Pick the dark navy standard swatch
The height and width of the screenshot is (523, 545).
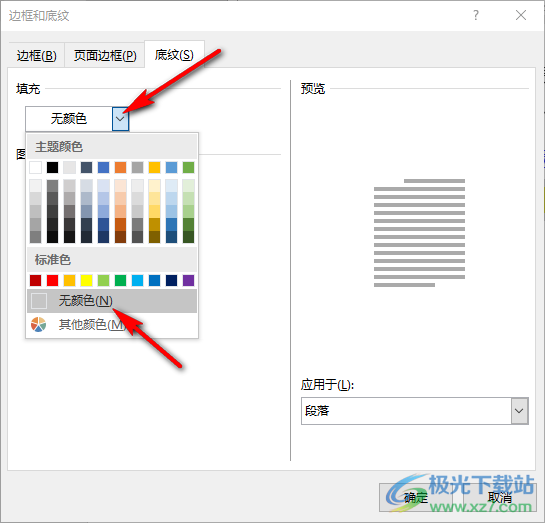click(x=172, y=280)
